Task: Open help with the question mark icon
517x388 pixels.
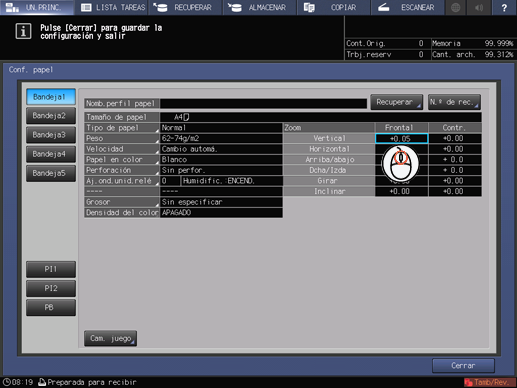Action: click(x=504, y=7)
